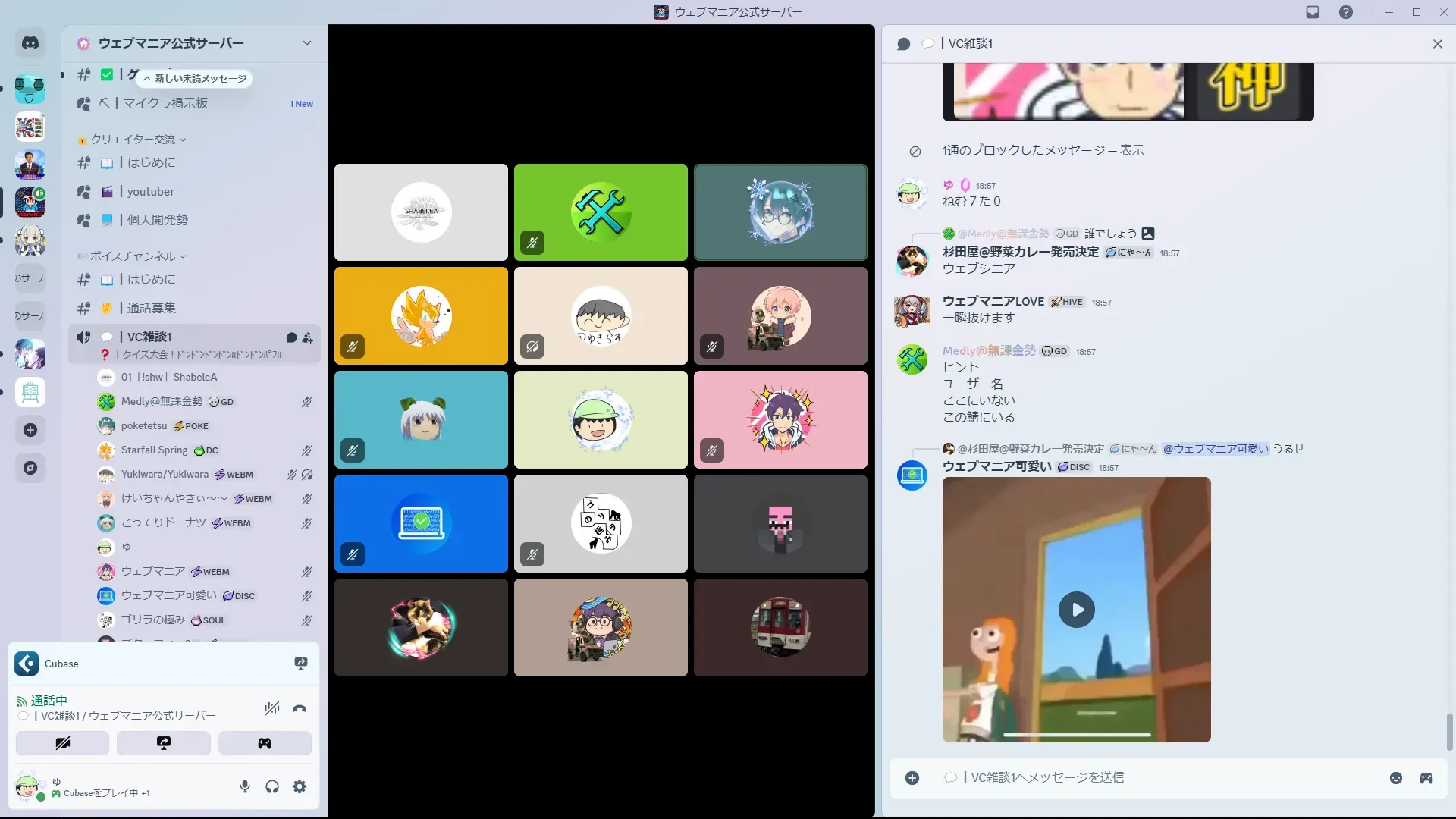Click the 新しい未読メッセージ button
This screenshot has width=1456, height=819.
pyautogui.click(x=196, y=79)
